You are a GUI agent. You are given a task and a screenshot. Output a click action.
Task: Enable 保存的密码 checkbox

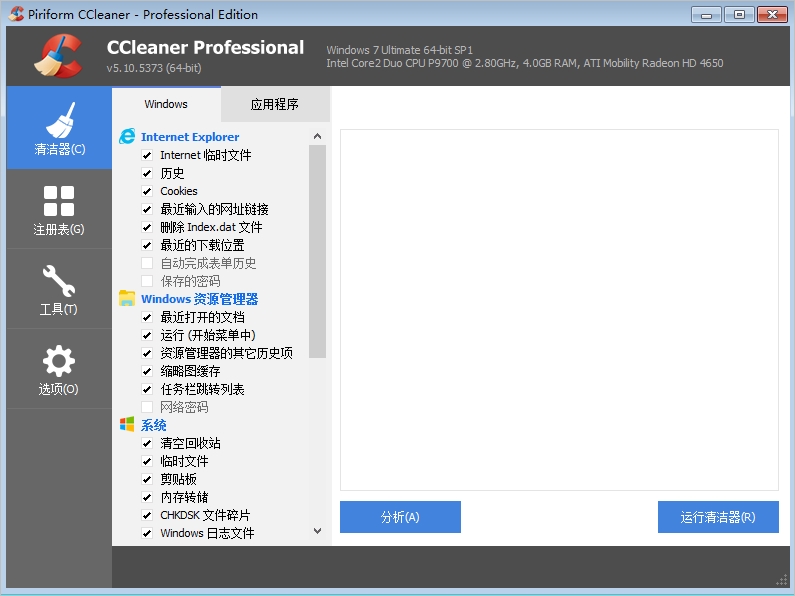[147, 281]
